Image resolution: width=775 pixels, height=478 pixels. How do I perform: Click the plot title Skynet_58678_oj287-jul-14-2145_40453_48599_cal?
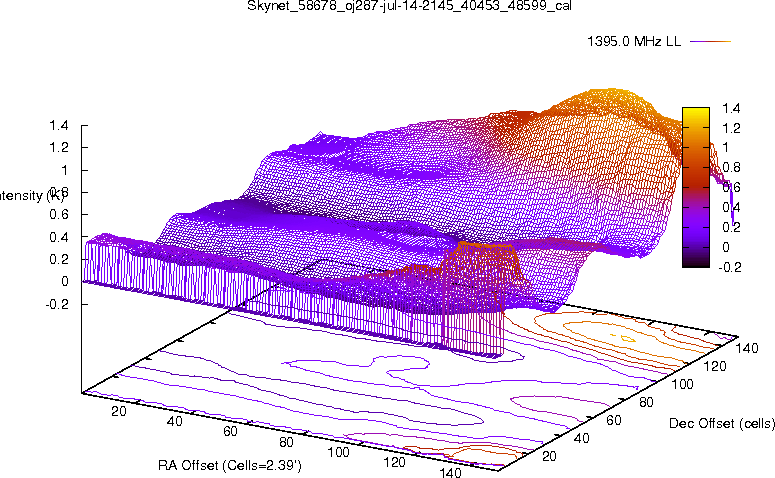(x=409, y=6)
